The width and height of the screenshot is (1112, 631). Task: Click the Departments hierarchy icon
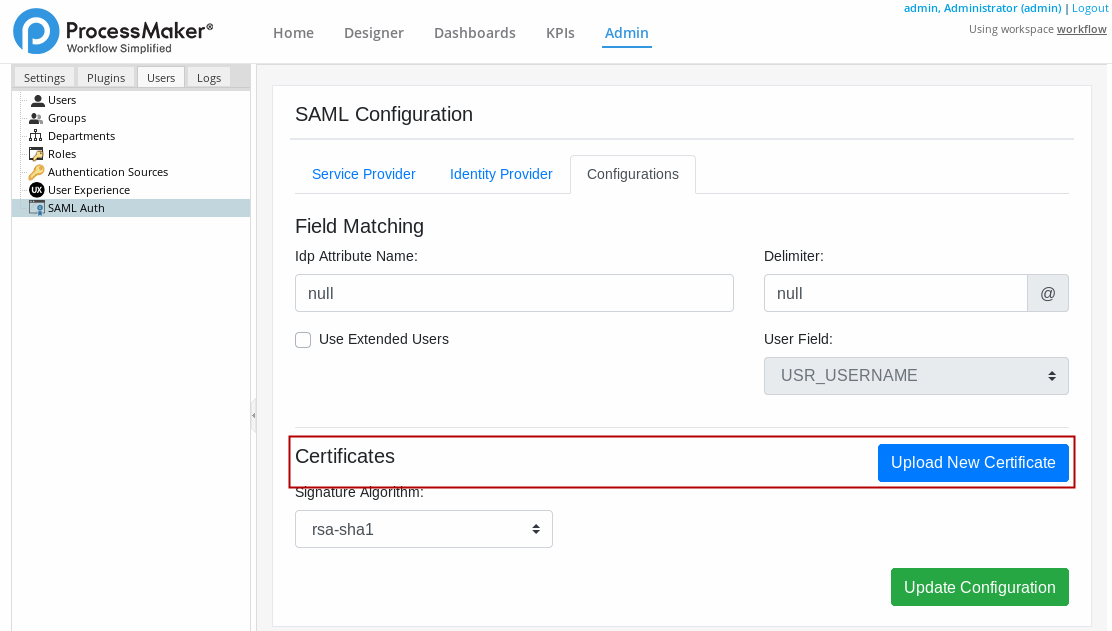tap(37, 136)
